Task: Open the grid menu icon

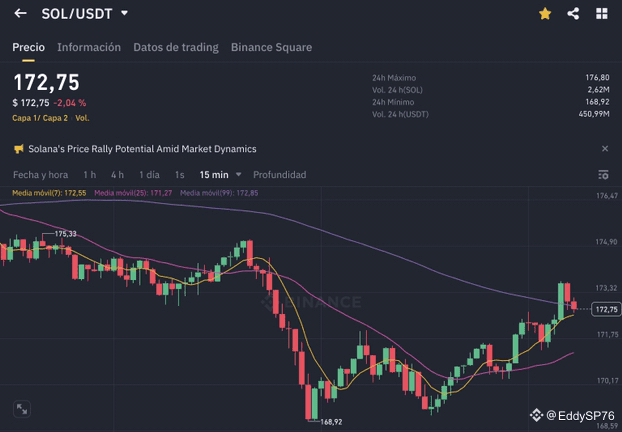Action: 601,14
